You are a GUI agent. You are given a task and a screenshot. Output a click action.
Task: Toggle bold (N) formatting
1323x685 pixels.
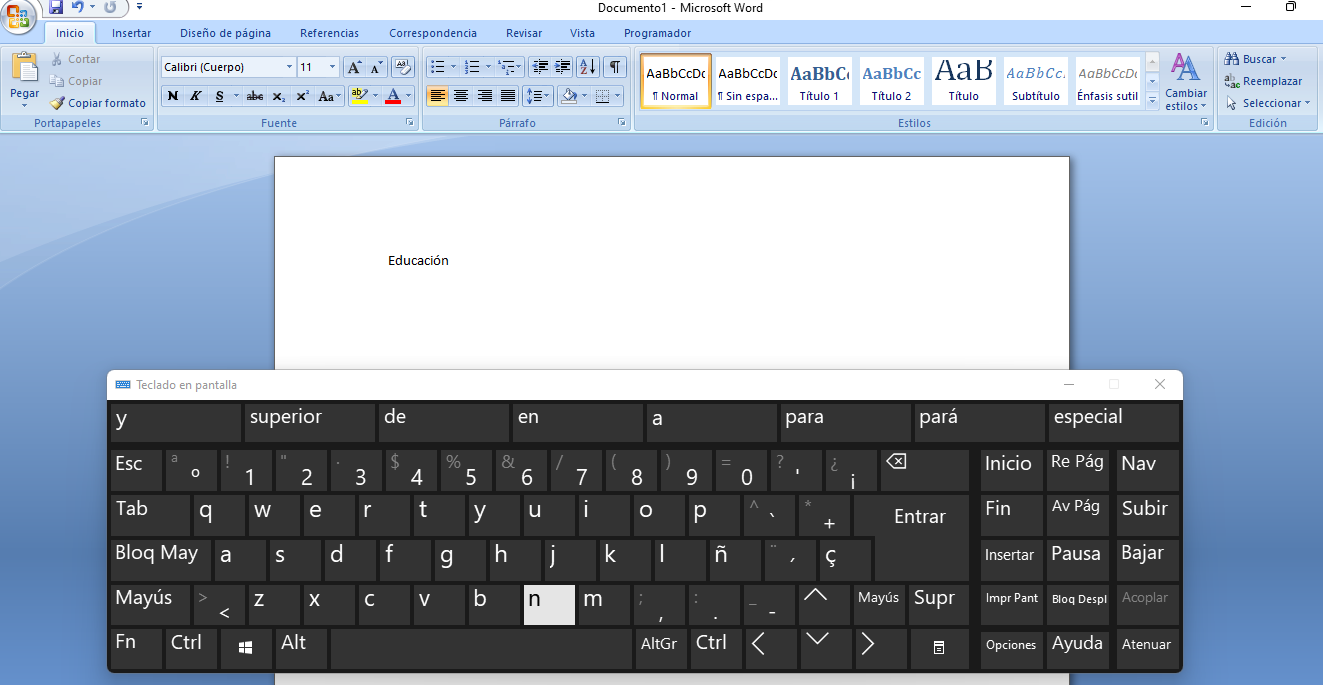[x=173, y=96]
